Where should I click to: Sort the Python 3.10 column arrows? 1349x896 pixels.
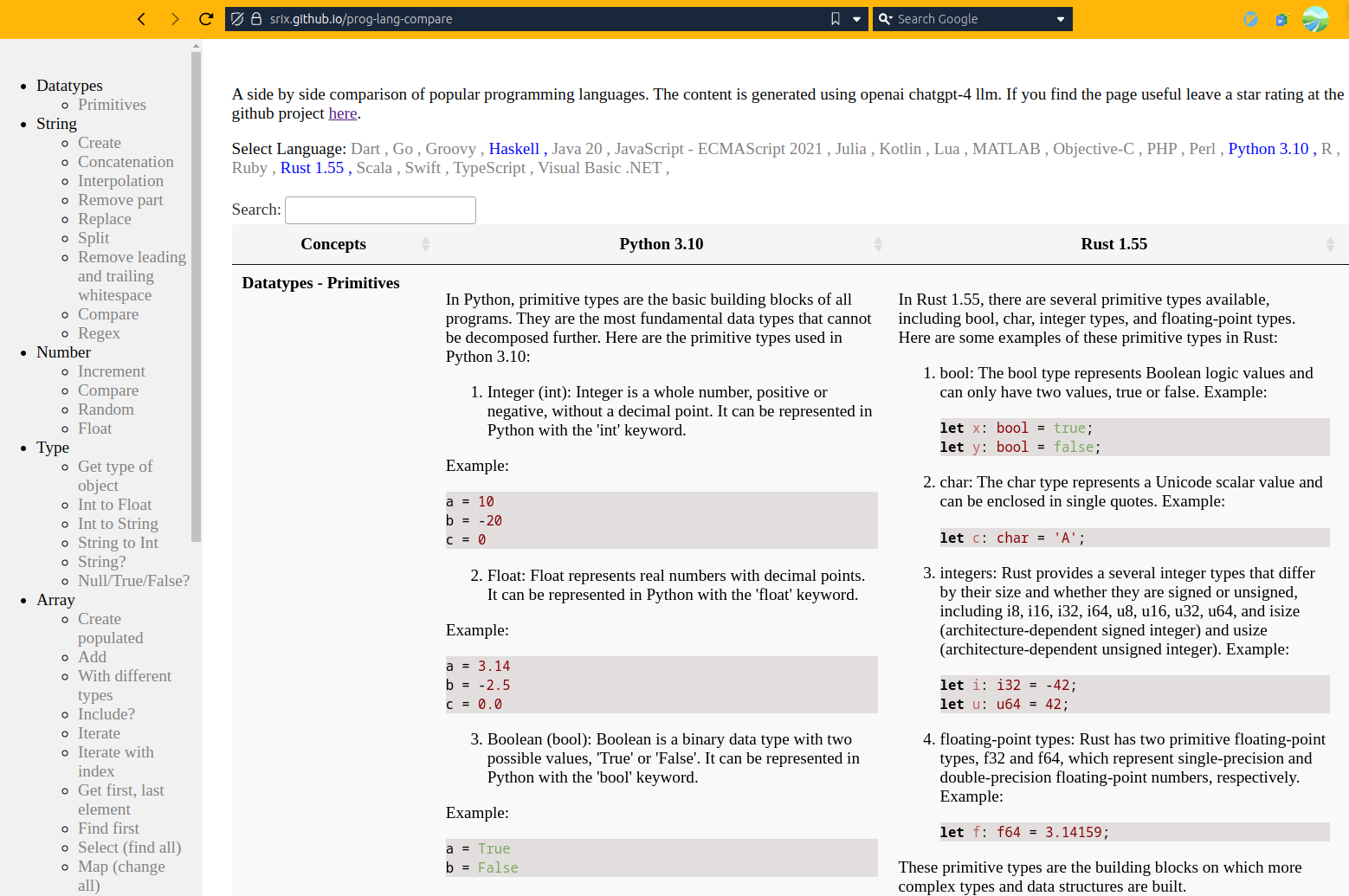coord(878,245)
